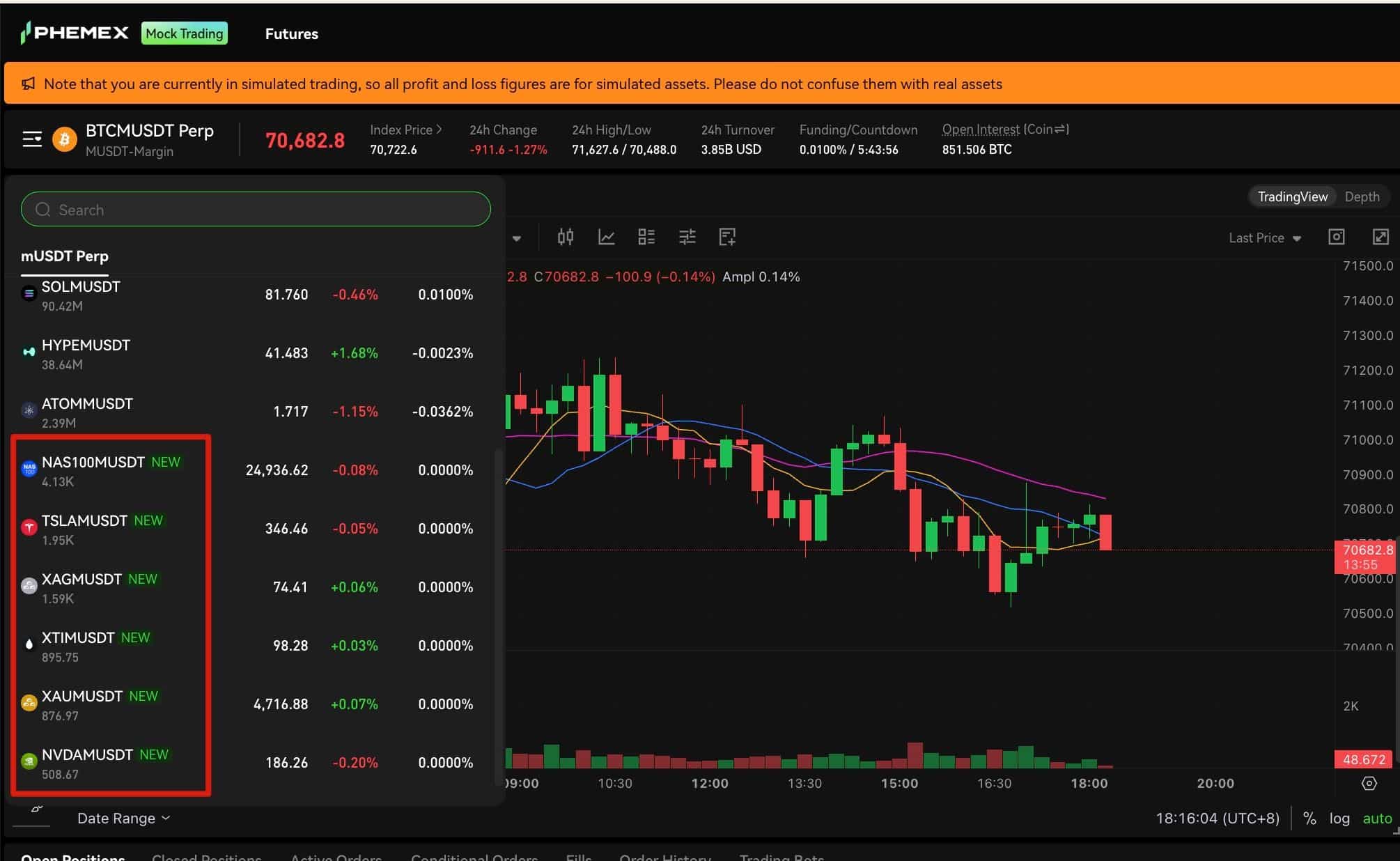The image size is (1400, 861).
Task: Click the market Search field
Action: pos(256,210)
